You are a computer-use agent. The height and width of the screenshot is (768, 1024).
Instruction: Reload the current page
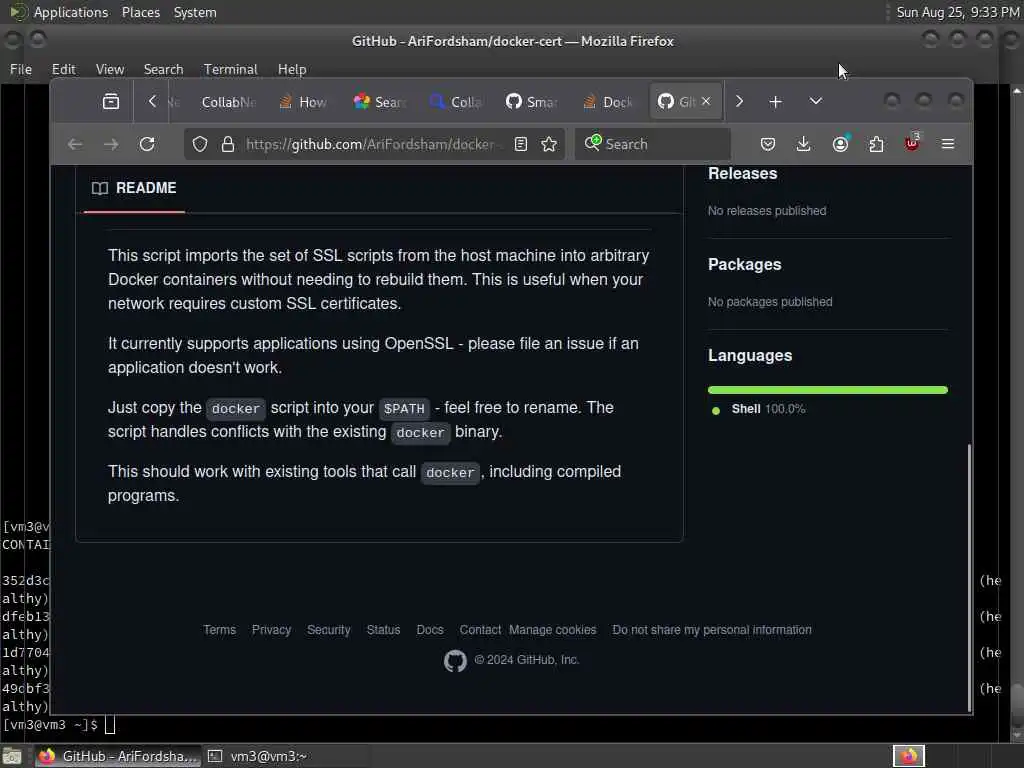coord(147,144)
